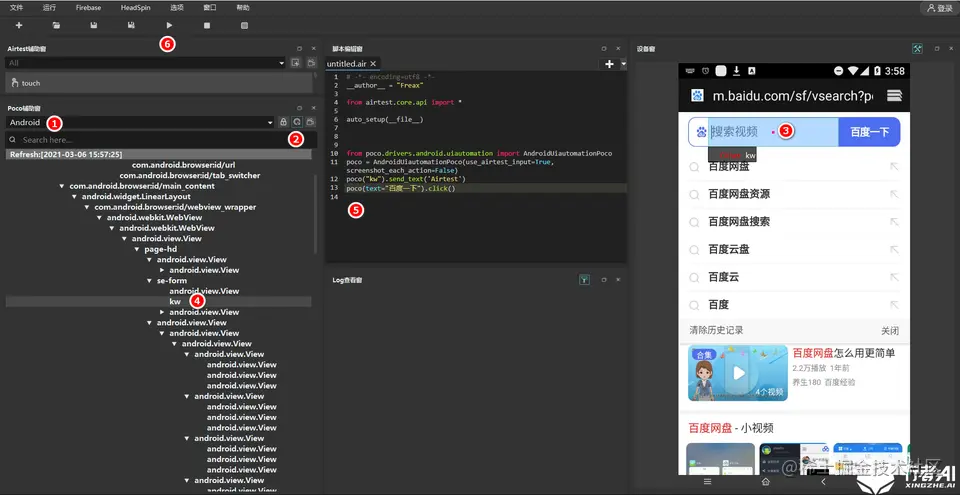Click the camera record icon in Airtest assistant panel

point(311,62)
